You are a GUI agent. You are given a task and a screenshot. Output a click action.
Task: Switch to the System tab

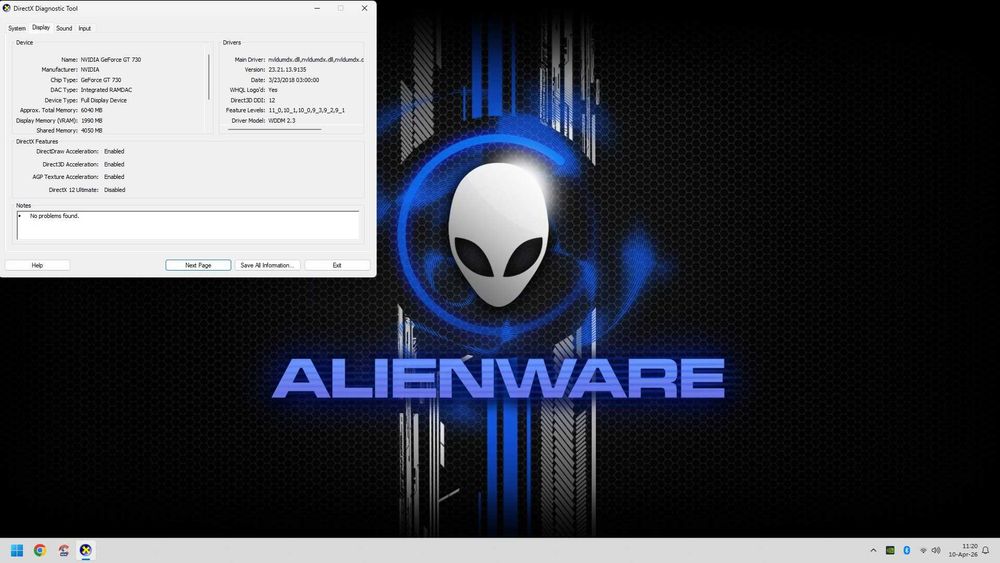[x=17, y=28]
